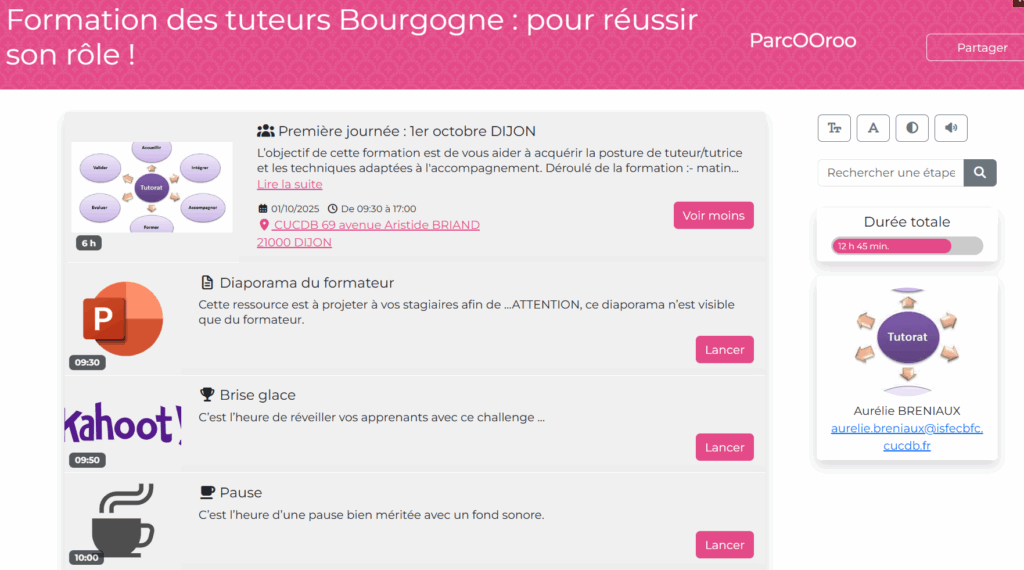Collapse the session with Voir moins
The width and height of the screenshot is (1024, 570).
pyautogui.click(x=713, y=216)
